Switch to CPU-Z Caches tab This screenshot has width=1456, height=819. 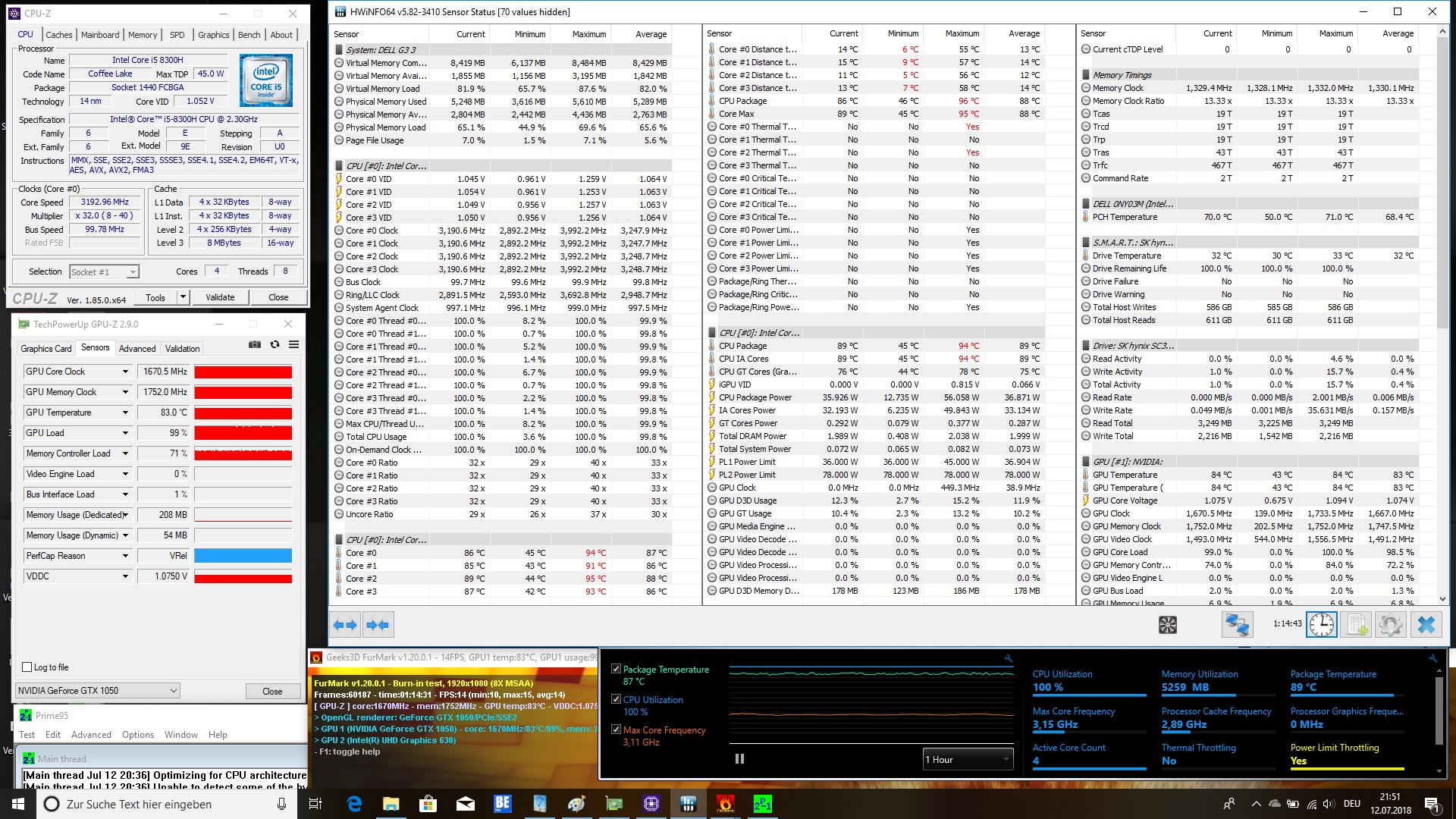[x=58, y=35]
